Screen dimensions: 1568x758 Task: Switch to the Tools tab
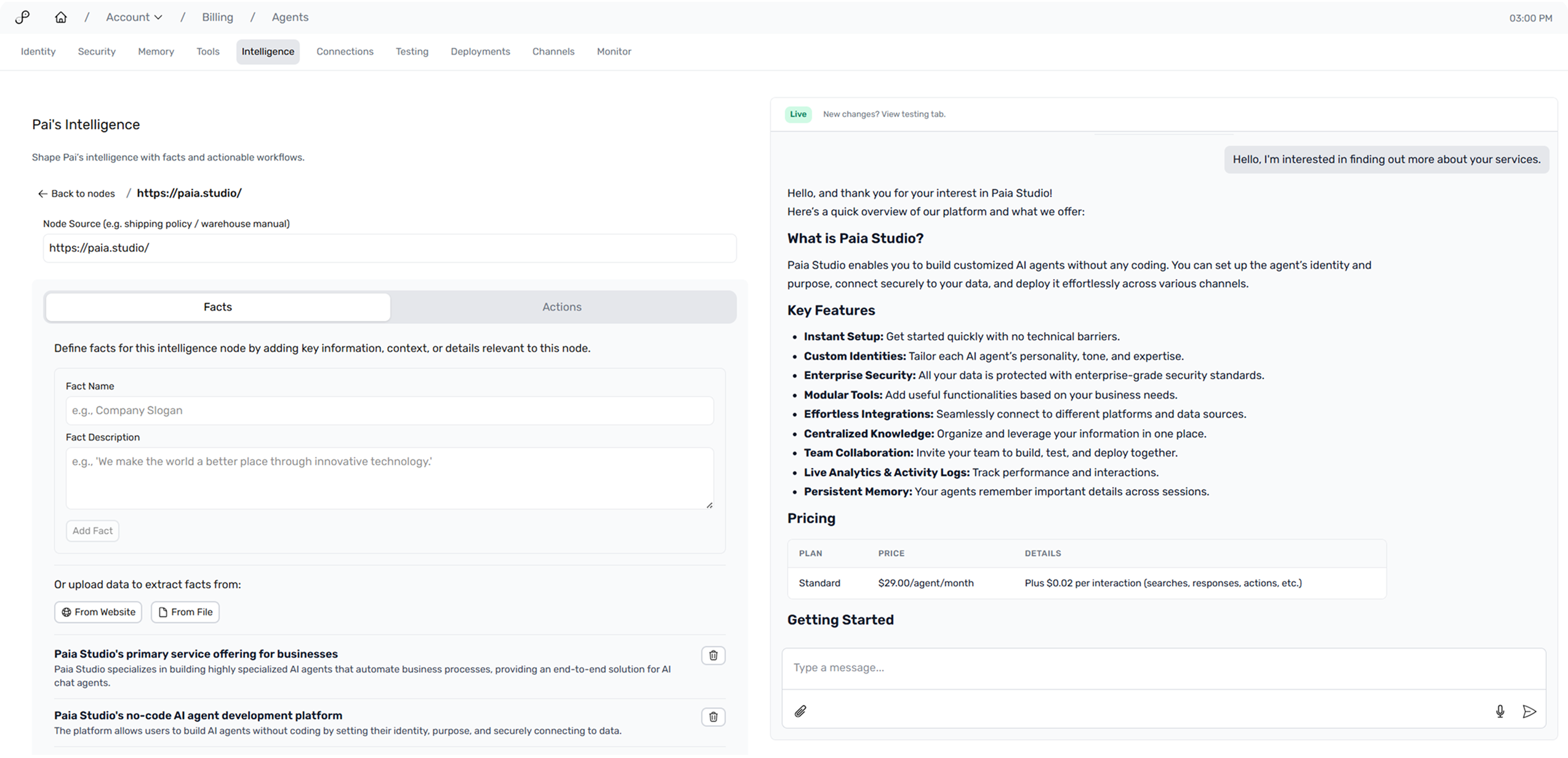pos(208,52)
